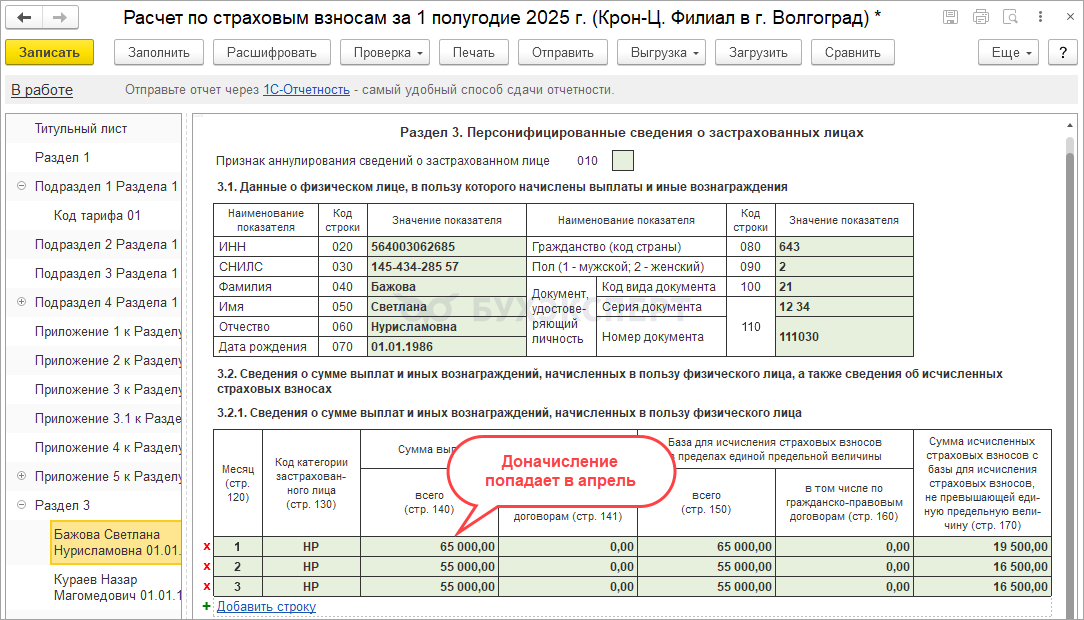Open the Еще dropdown menu

pyautogui.click(x=1009, y=53)
